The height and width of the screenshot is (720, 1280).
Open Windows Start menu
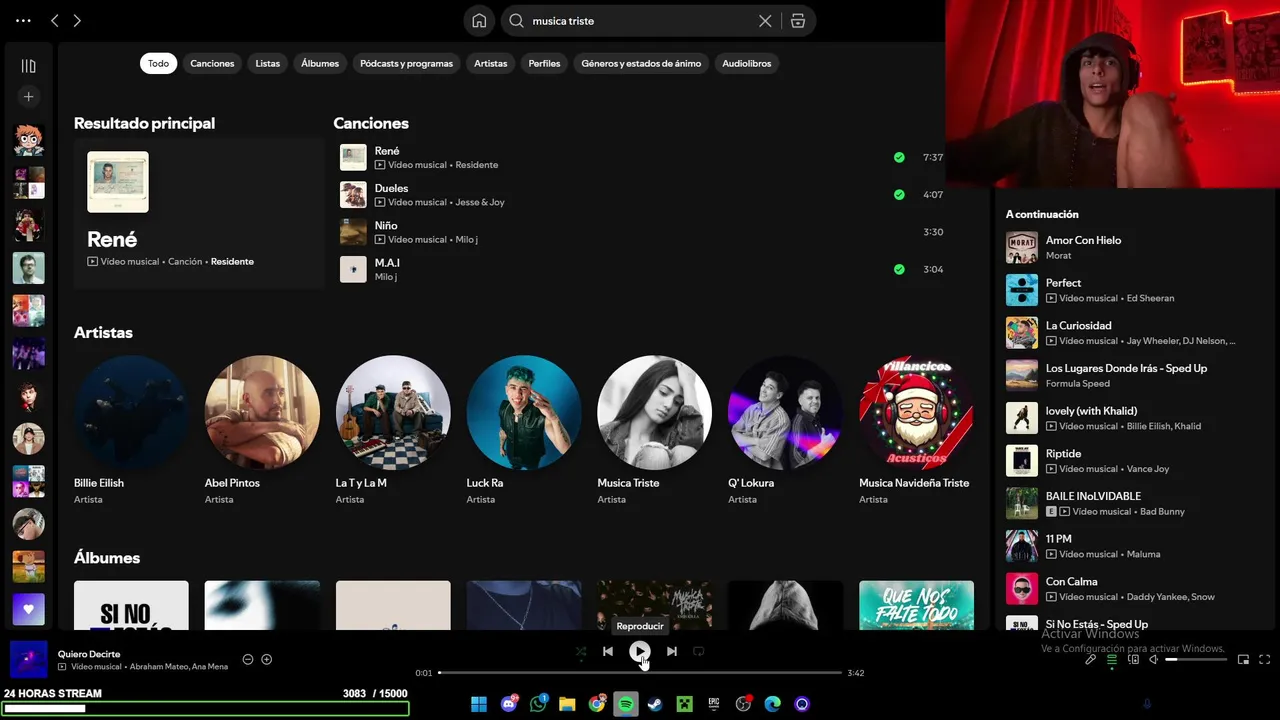[479, 704]
